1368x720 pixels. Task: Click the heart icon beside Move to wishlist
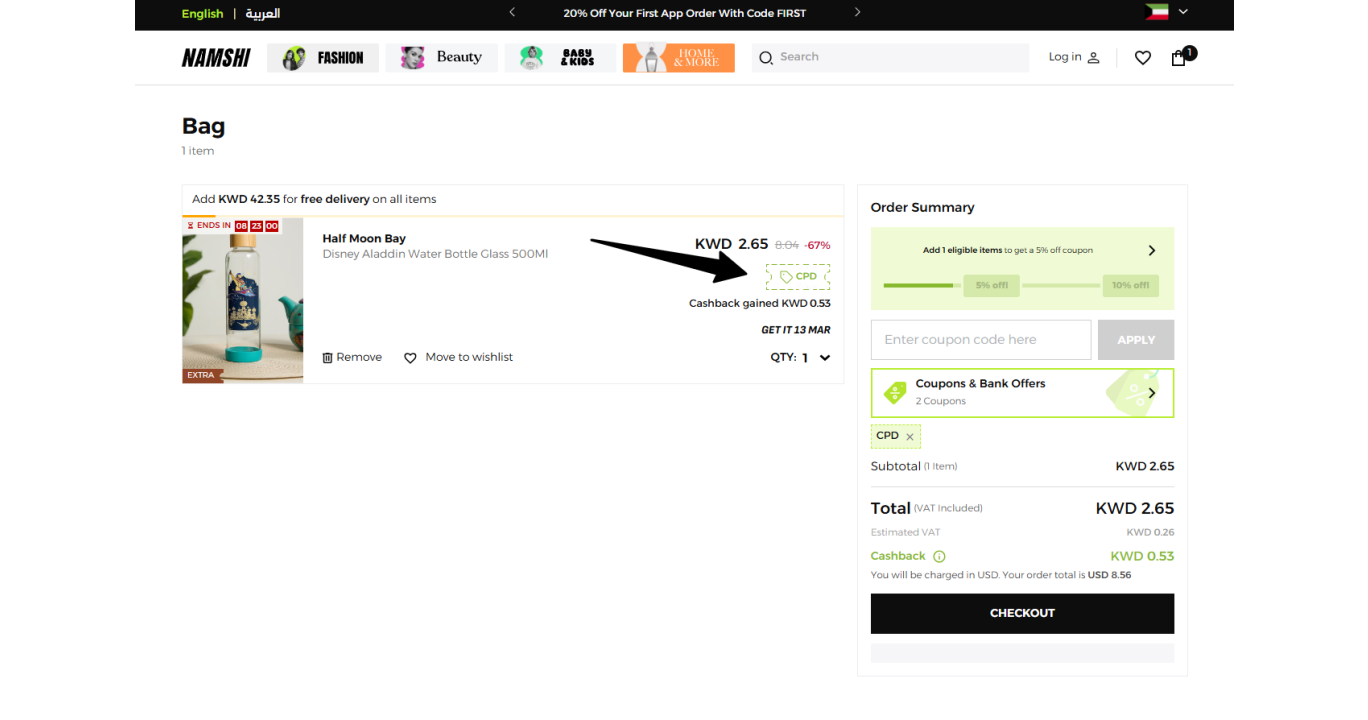point(410,358)
